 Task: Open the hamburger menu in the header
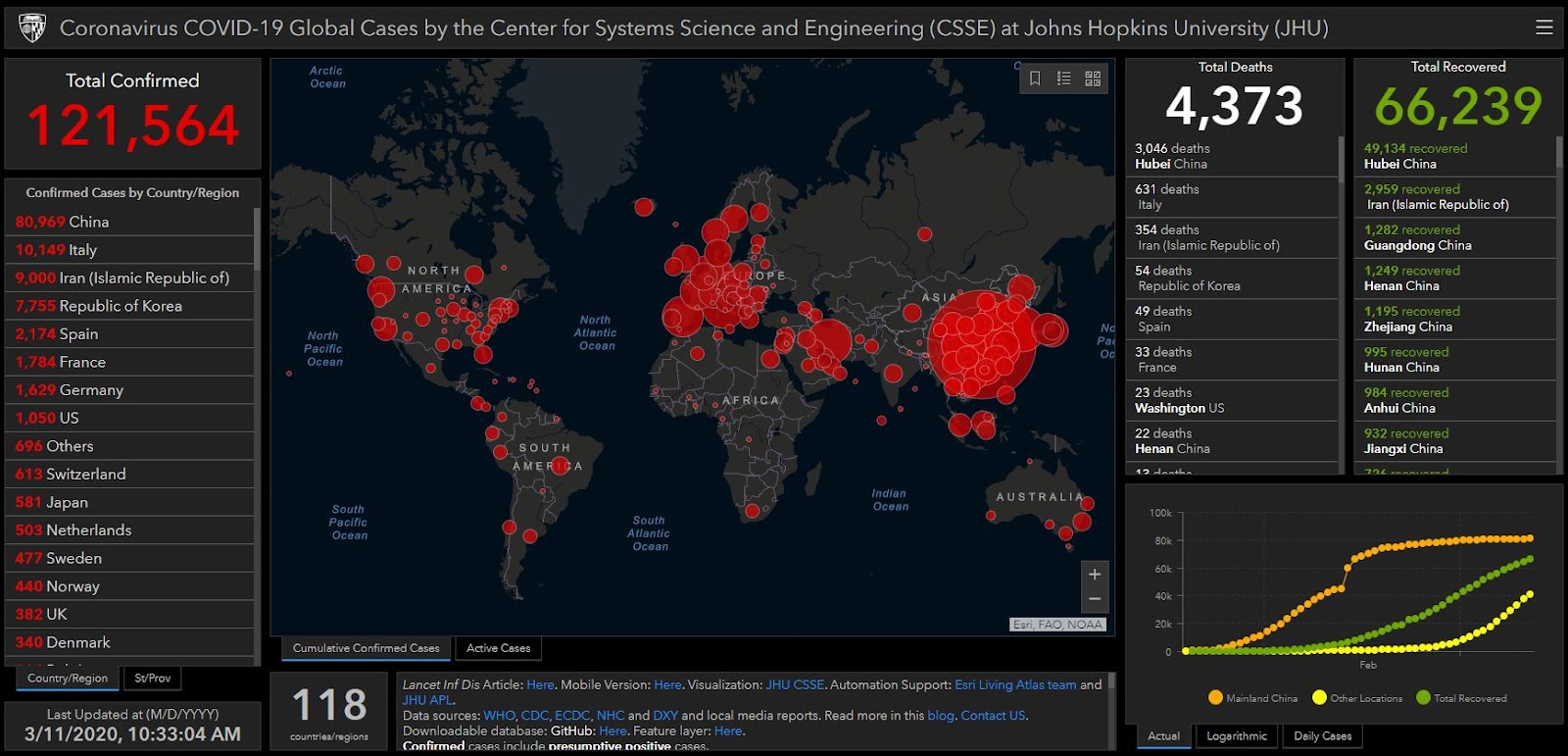point(1544,27)
